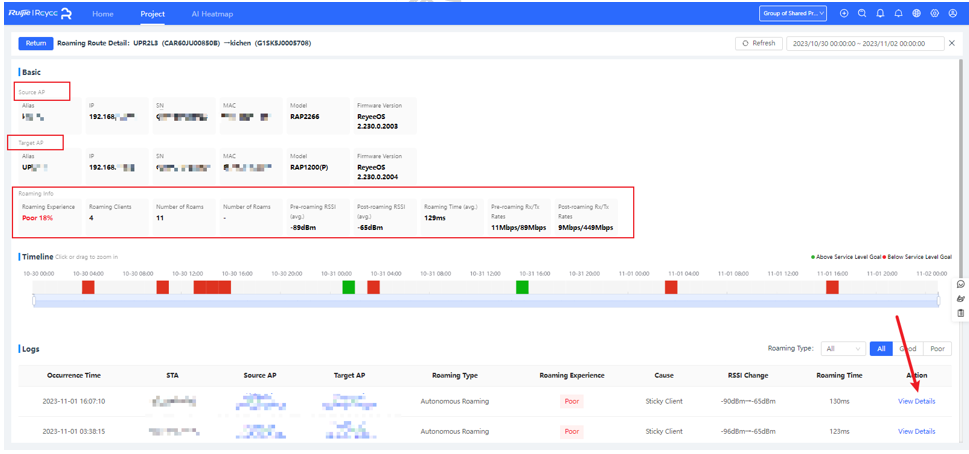The image size is (969, 454).
Task: Click the clipboard icon on right edge
Action: click(960, 313)
